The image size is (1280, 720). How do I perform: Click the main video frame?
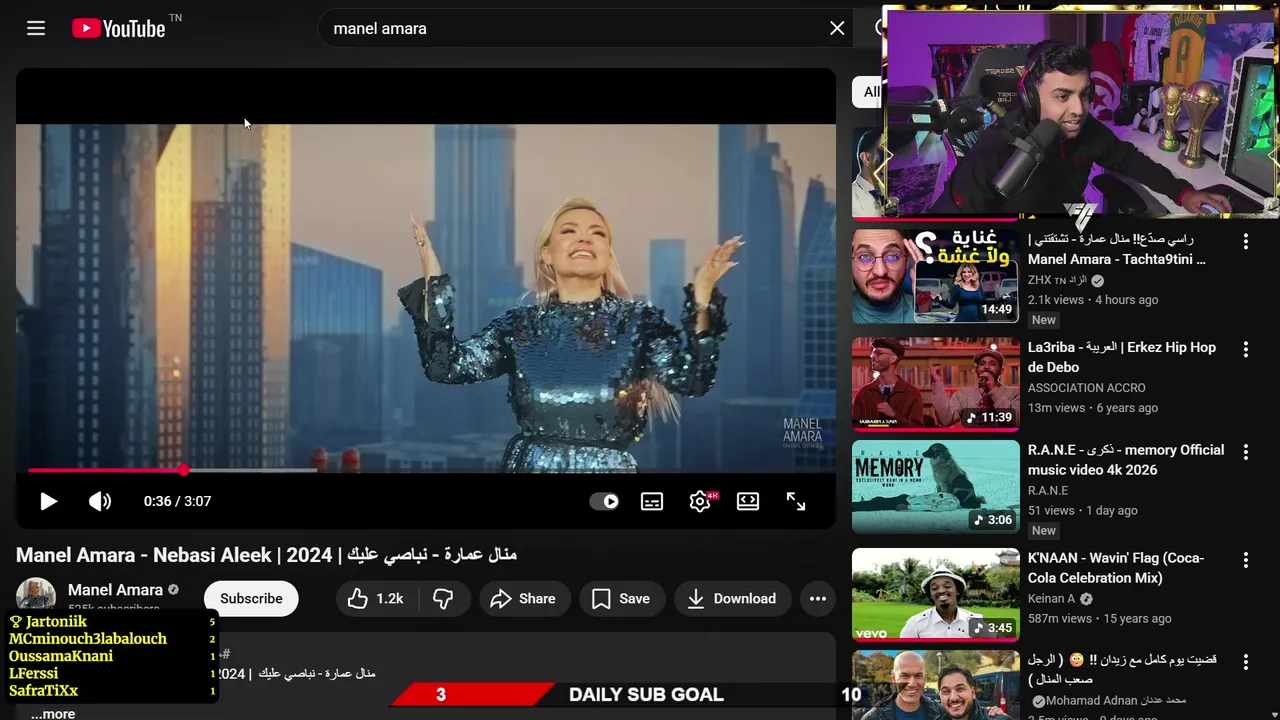click(426, 296)
